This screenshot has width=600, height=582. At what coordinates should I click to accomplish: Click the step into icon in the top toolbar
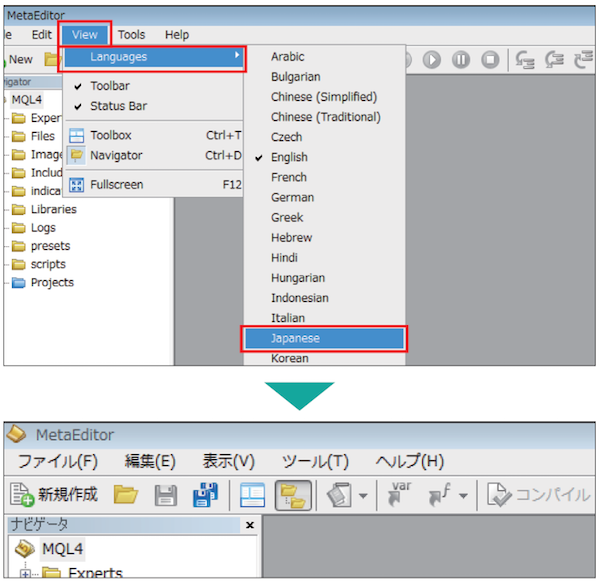click(x=524, y=60)
